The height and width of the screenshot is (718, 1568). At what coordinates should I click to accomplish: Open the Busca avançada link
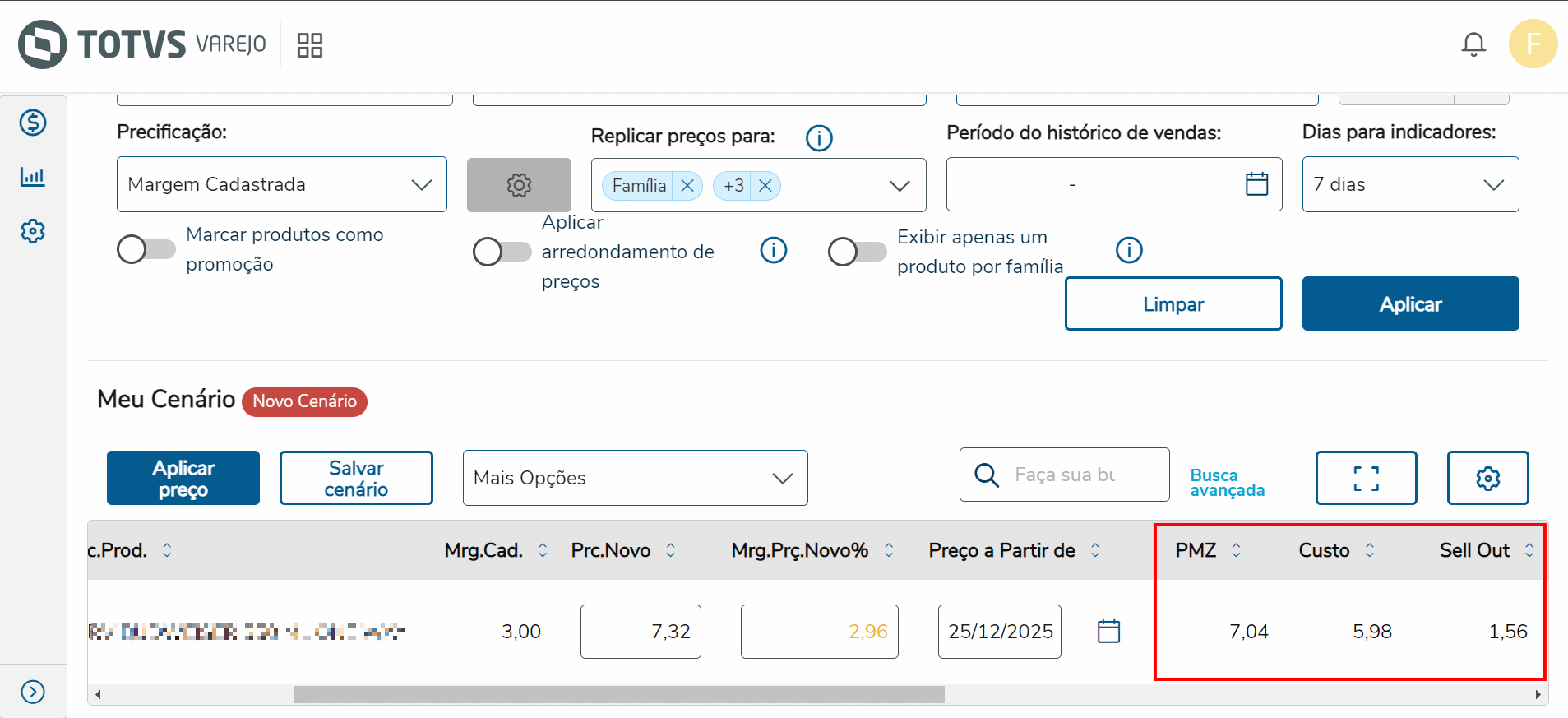pyautogui.click(x=1226, y=483)
